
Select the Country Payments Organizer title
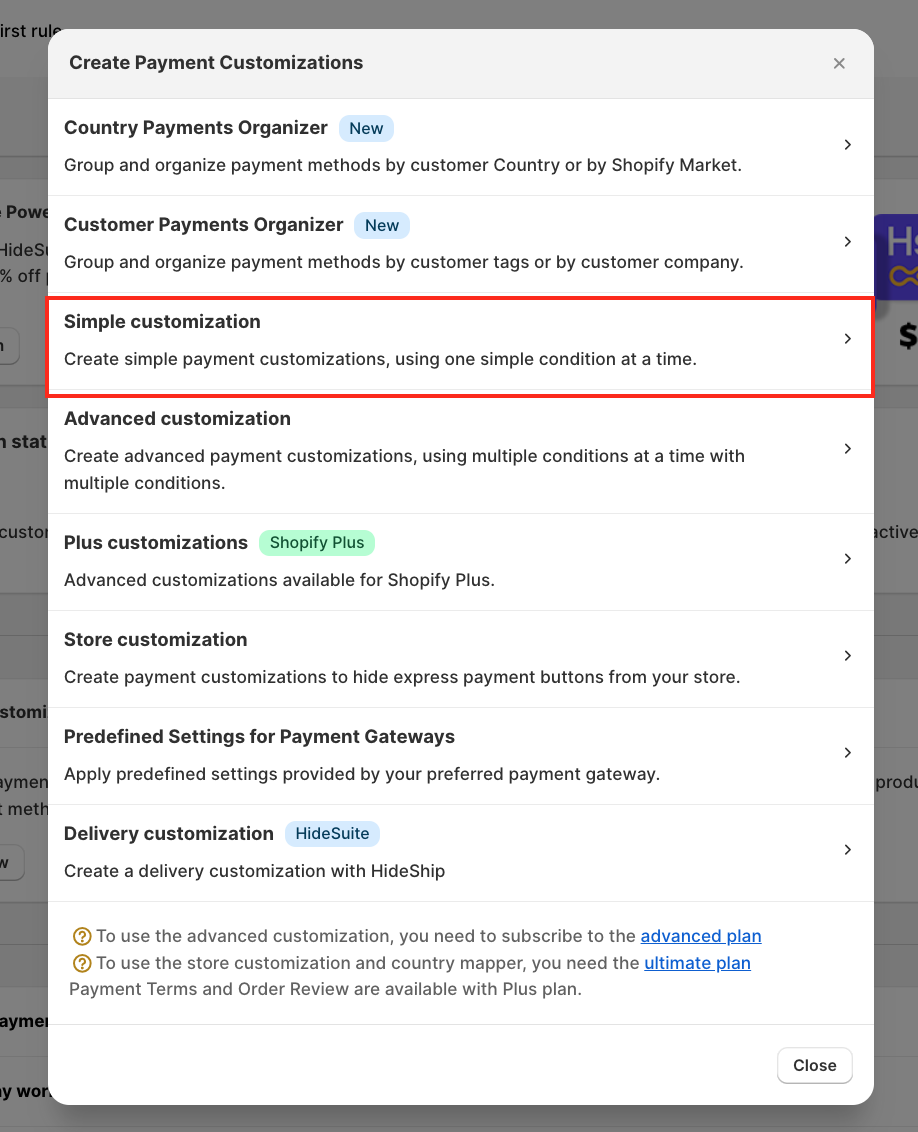coord(196,128)
